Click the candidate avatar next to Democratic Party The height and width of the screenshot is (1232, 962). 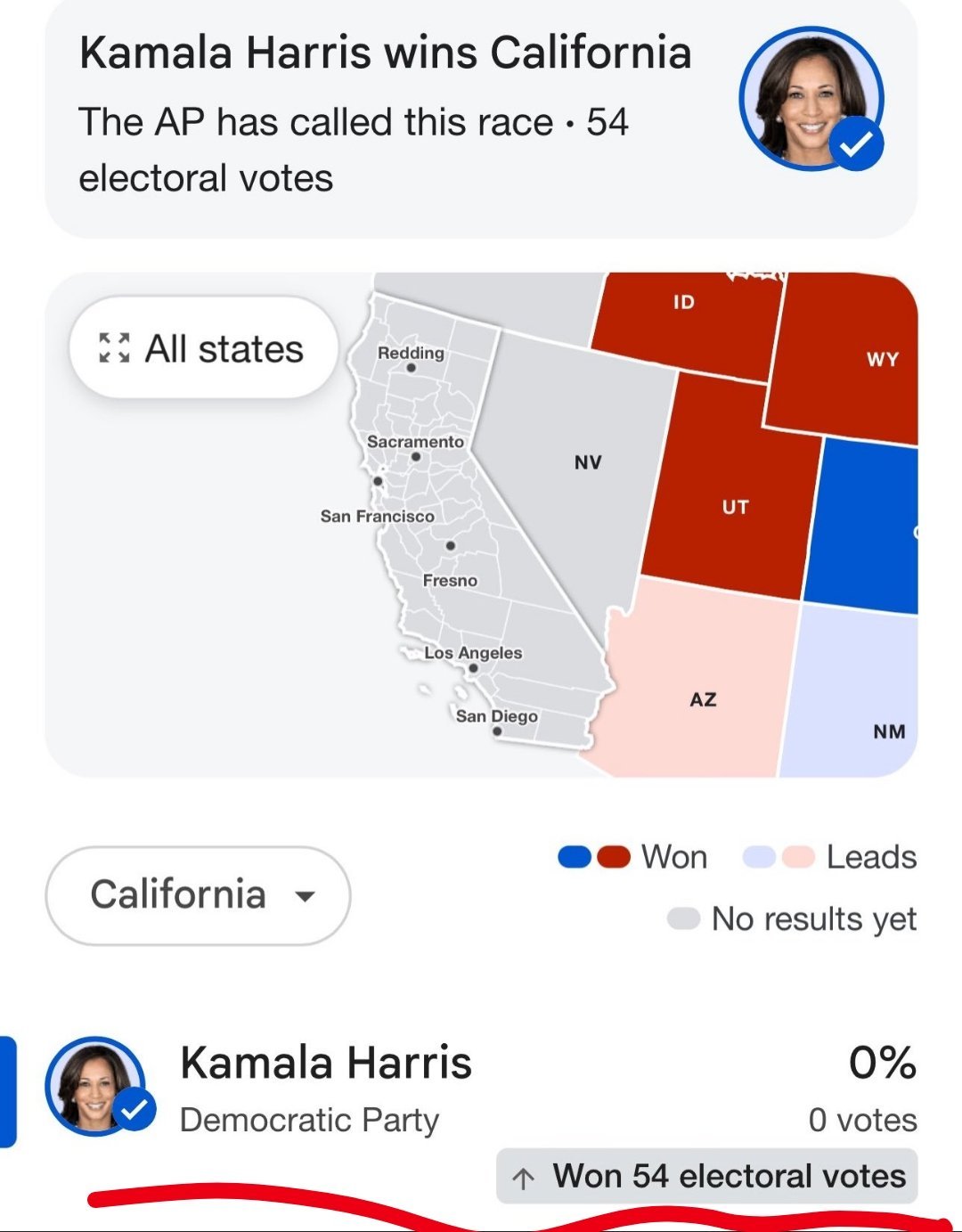(96, 1086)
